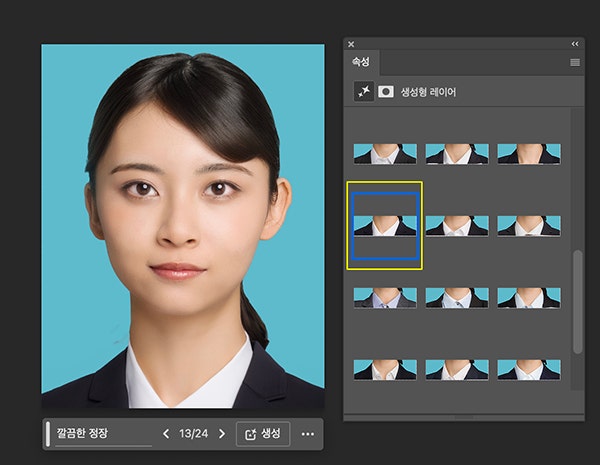Viewport: 600px width, 465px height.
Task: Select the first variation thumbnail in the bottom row
Action: [x=385, y=370]
